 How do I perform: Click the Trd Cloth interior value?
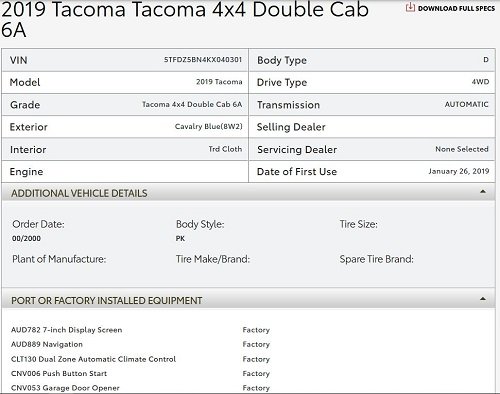(225, 149)
